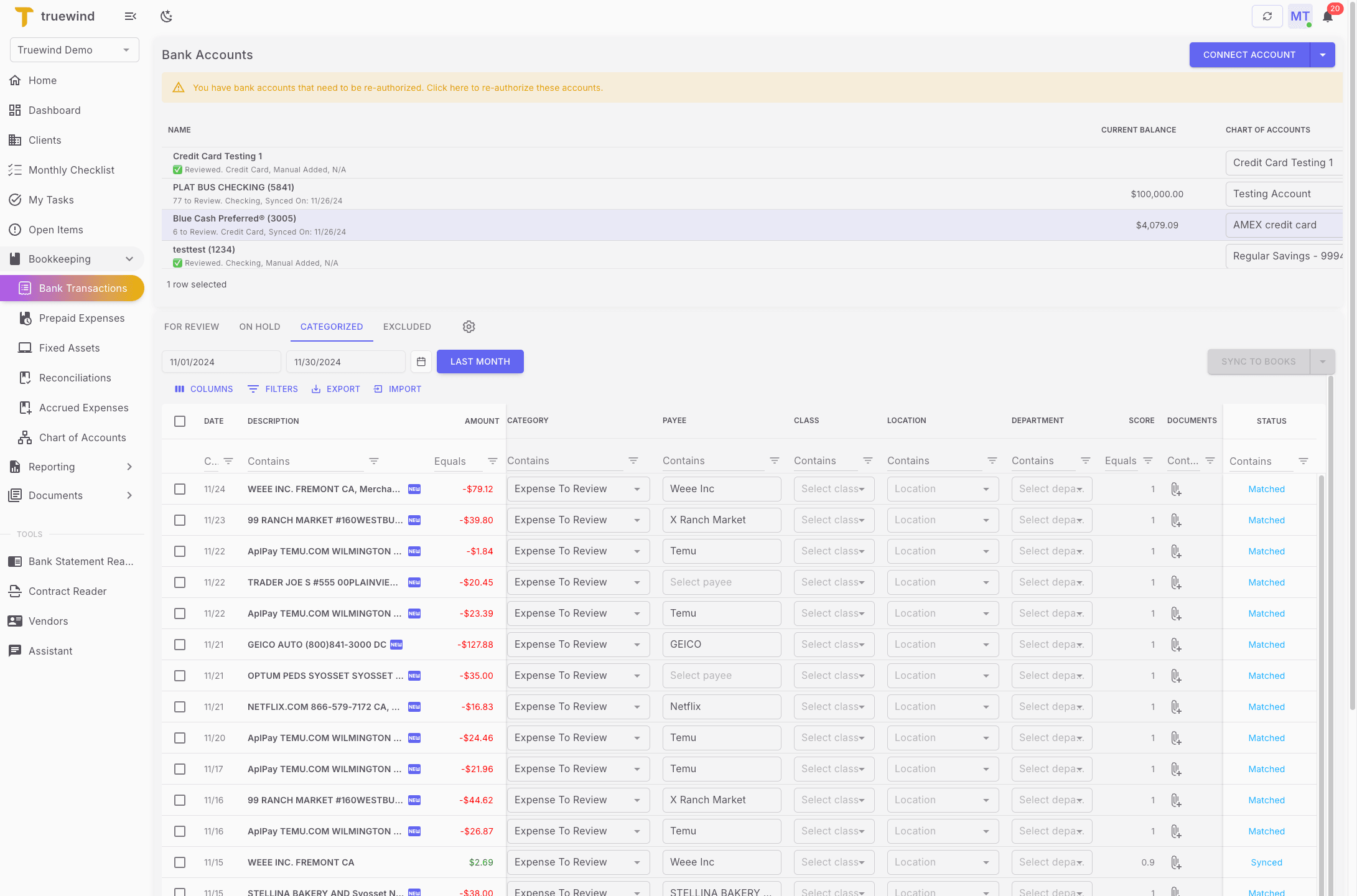Screen dimensions: 1357x896
Task: Open the Connect Account dropdown arrow
Action: point(1323,55)
